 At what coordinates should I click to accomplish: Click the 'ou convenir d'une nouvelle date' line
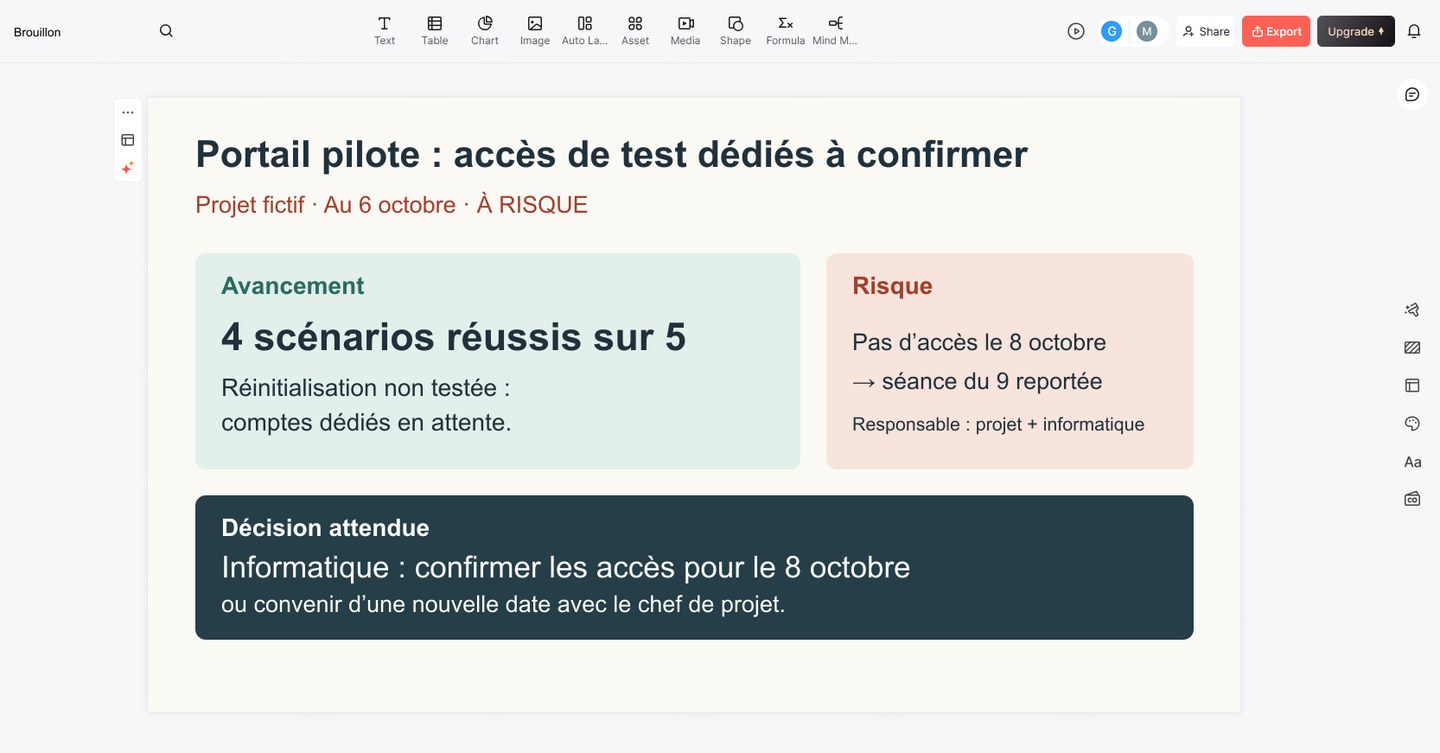[x=503, y=604]
